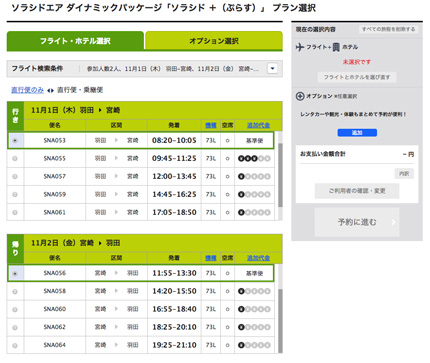Select the outbound flight SNA053 radio button

point(15,141)
